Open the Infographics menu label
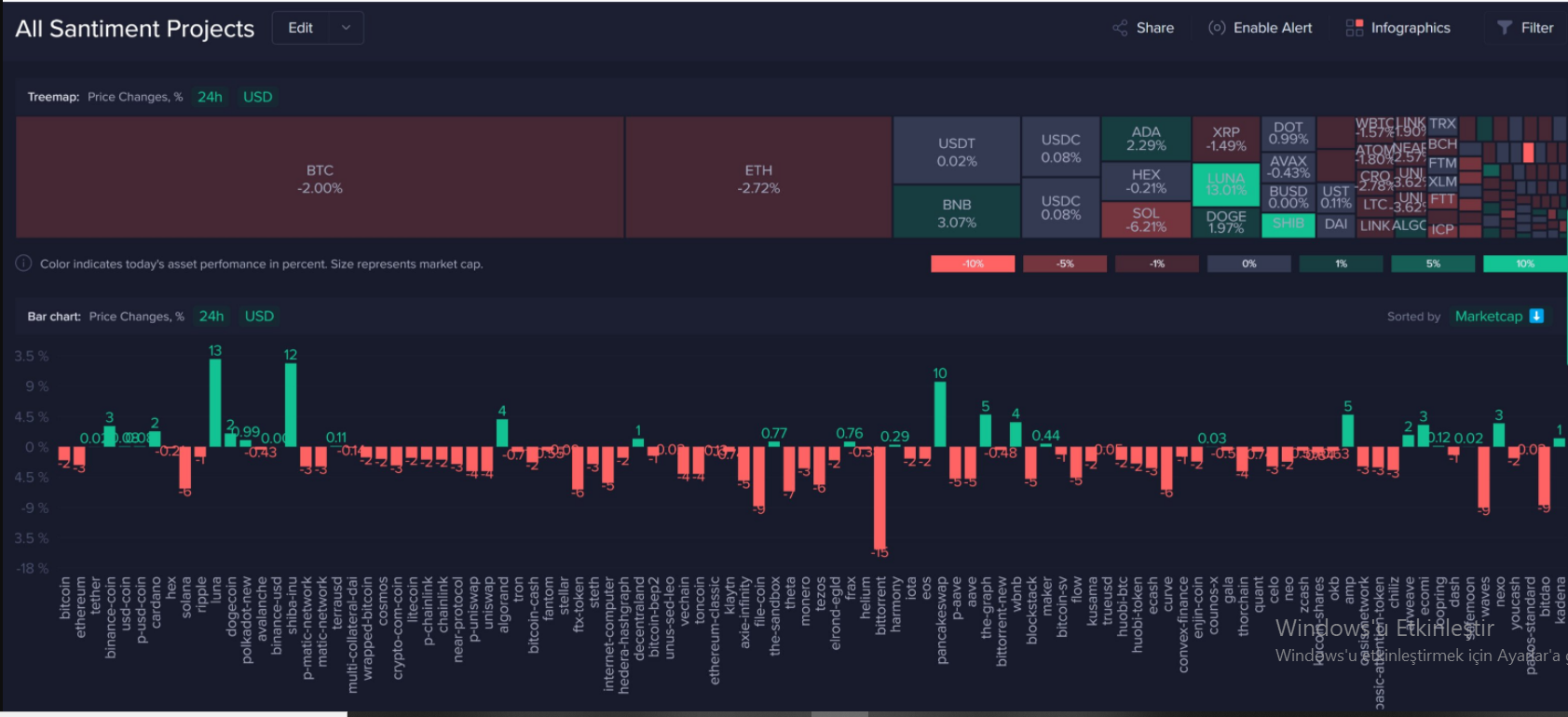The height and width of the screenshot is (717, 1568). click(1411, 28)
